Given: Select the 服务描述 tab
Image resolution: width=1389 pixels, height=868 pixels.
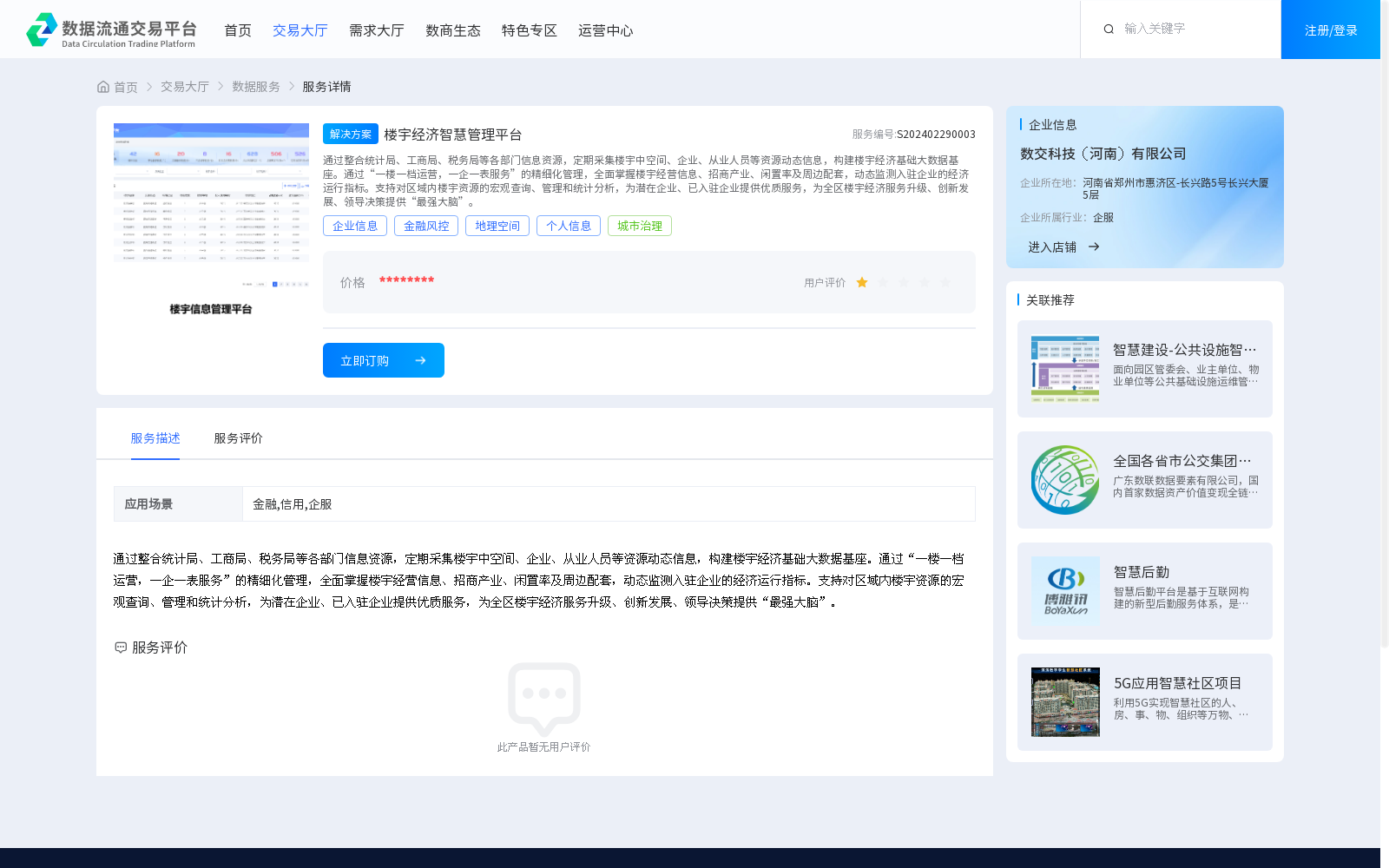Looking at the screenshot, I should tap(155, 438).
